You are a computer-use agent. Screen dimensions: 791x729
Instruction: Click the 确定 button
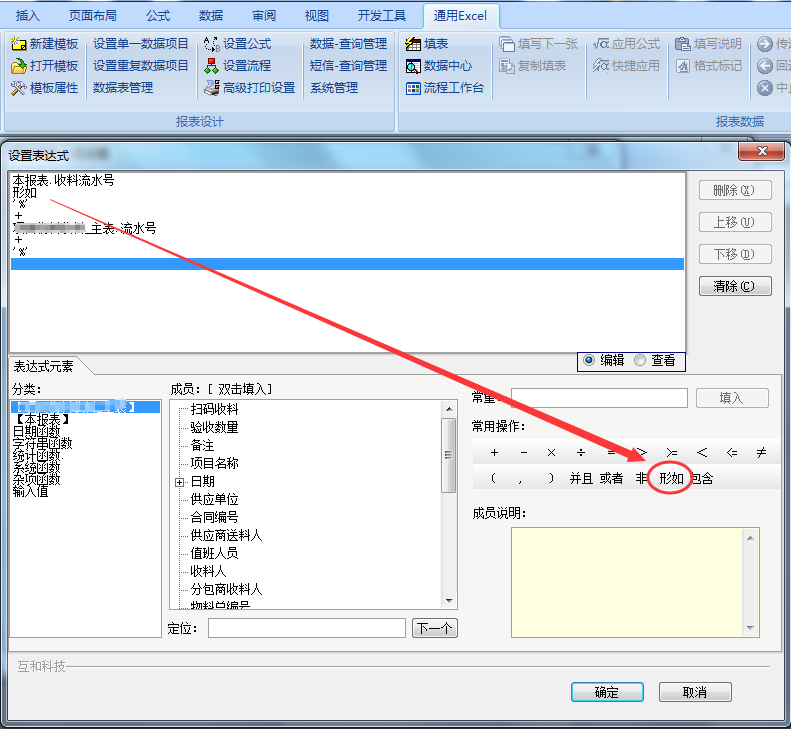(607, 692)
